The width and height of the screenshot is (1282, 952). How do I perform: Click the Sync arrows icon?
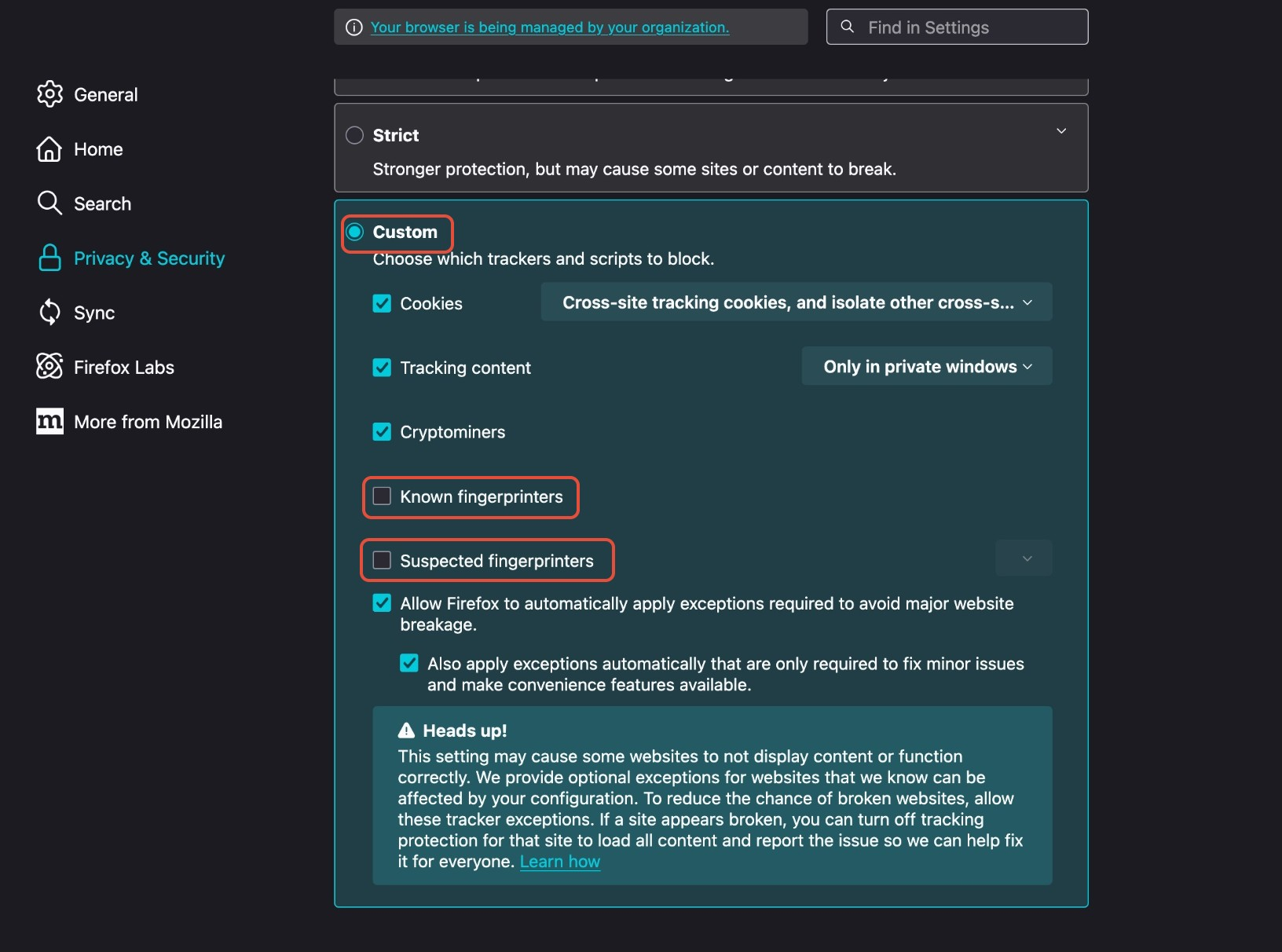coord(49,313)
